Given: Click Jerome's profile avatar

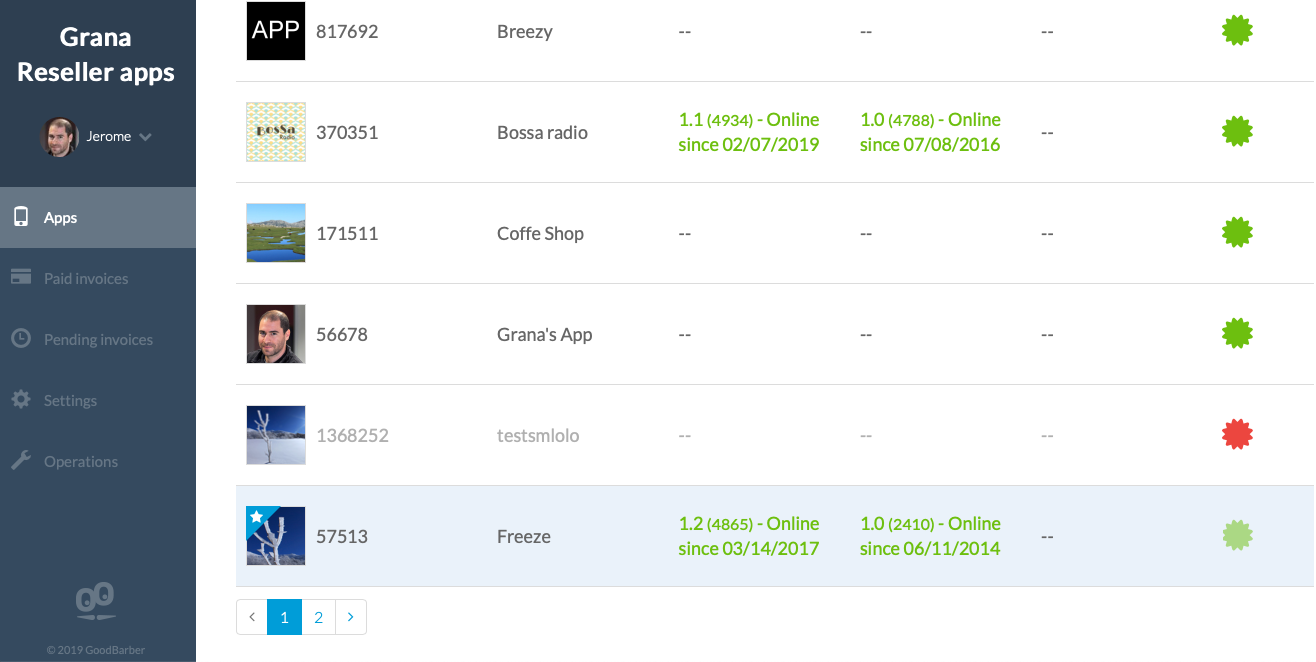Looking at the screenshot, I should [x=59, y=137].
